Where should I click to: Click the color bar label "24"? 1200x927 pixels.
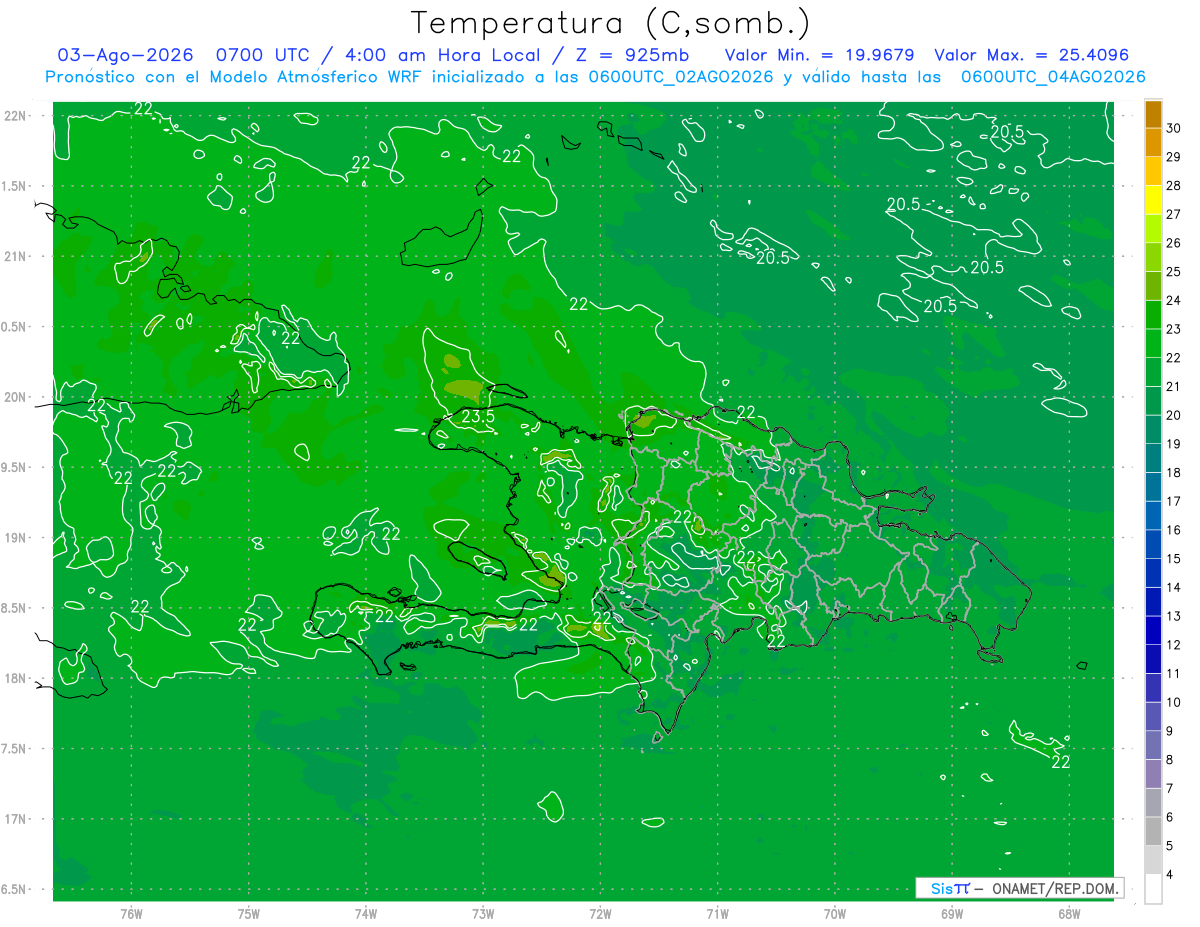[1174, 300]
